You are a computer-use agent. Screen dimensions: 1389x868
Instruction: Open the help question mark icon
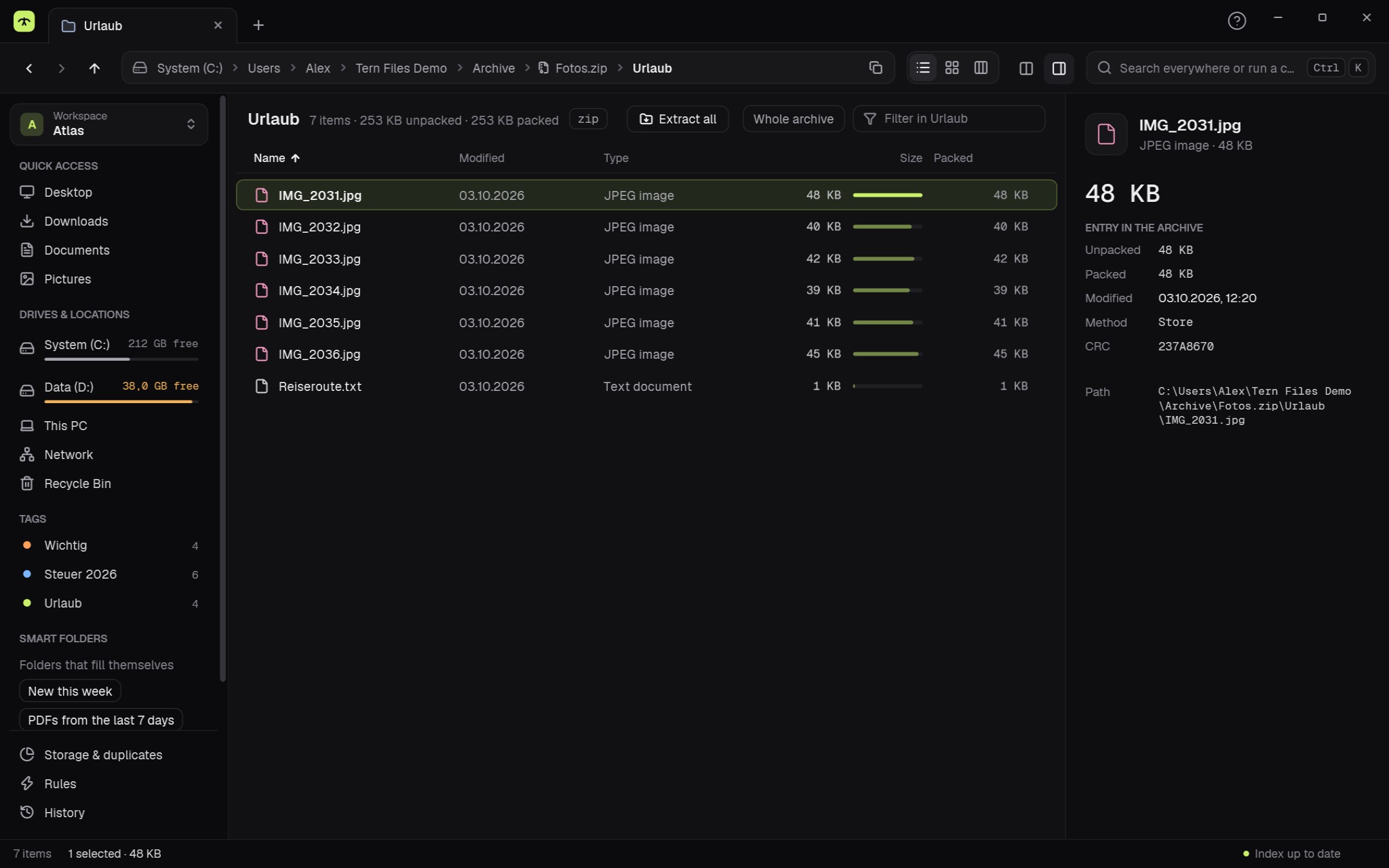(1237, 21)
